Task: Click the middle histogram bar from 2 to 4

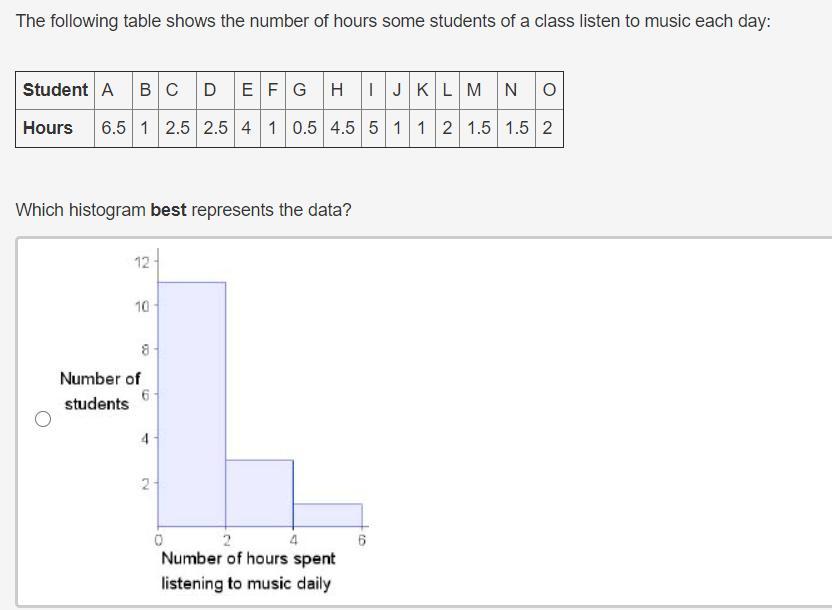Action: (259, 492)
